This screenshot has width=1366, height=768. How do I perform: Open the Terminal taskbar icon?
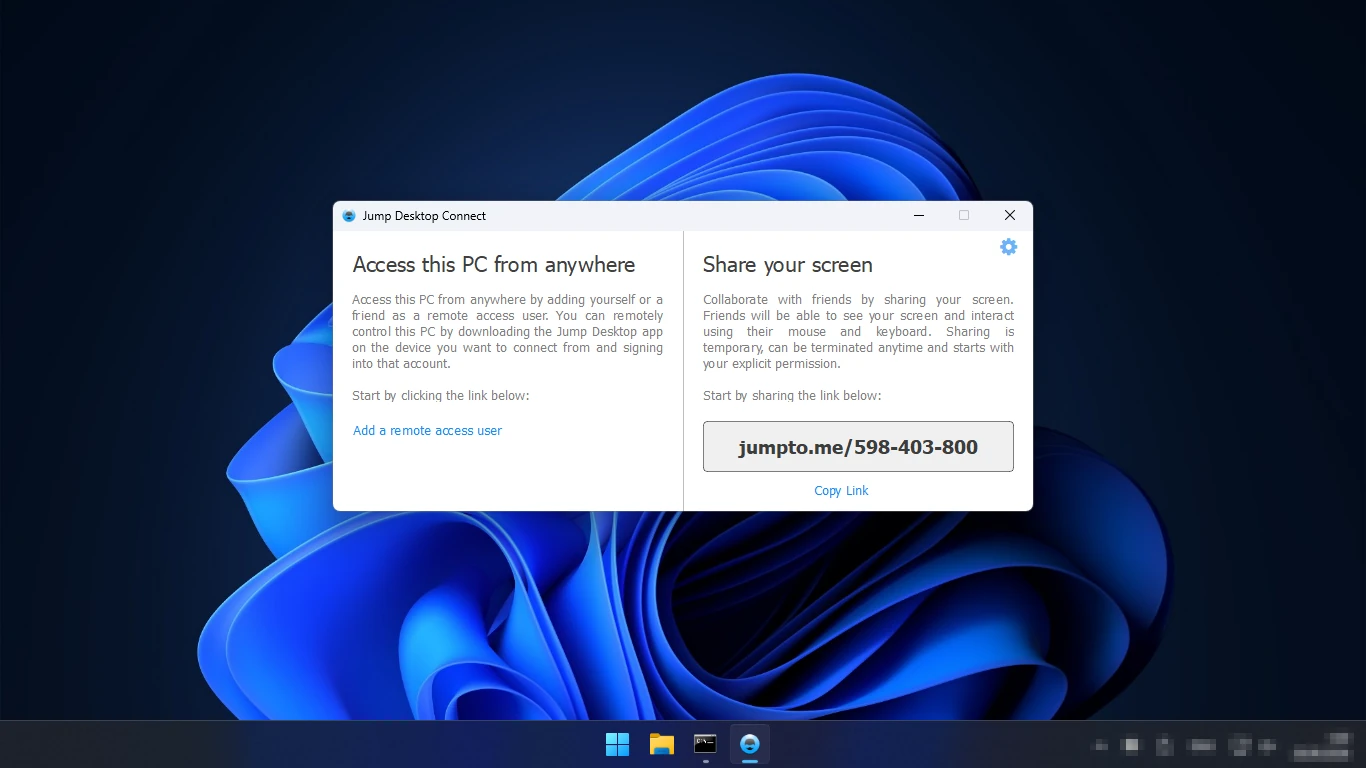705,744
